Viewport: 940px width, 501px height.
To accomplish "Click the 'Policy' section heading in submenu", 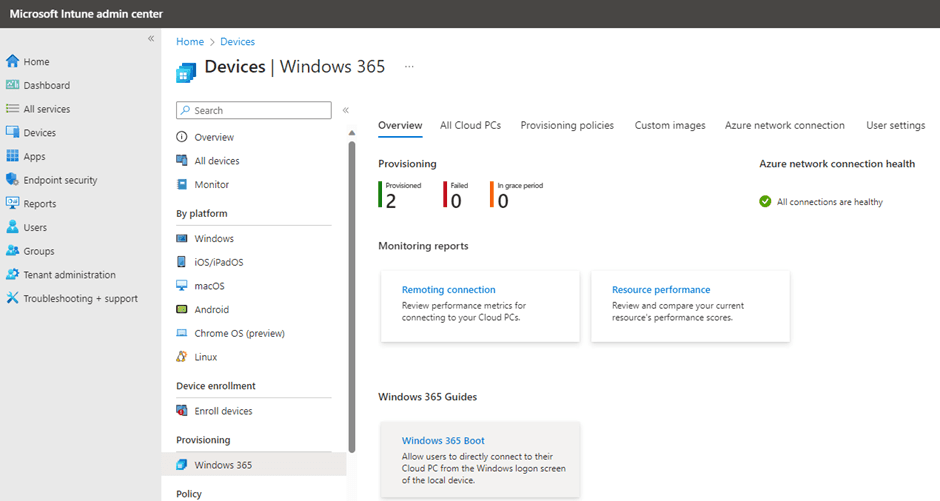I will click(189, 494).
